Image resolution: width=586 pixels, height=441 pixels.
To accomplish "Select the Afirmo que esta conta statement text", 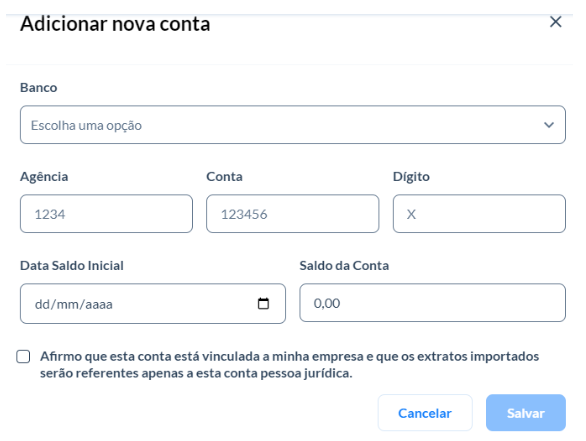I will pyautogui.click(x=289, y=364).
